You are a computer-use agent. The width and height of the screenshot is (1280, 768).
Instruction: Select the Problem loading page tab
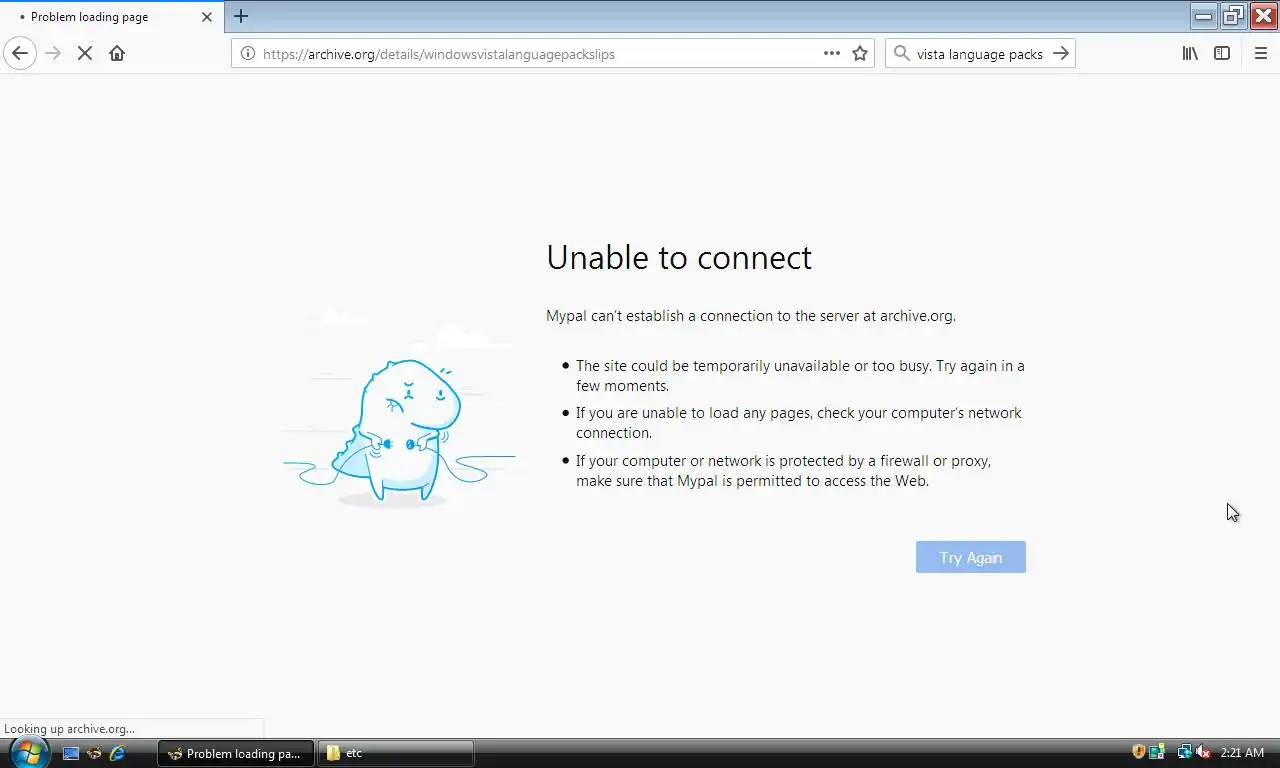click(112, 16)
